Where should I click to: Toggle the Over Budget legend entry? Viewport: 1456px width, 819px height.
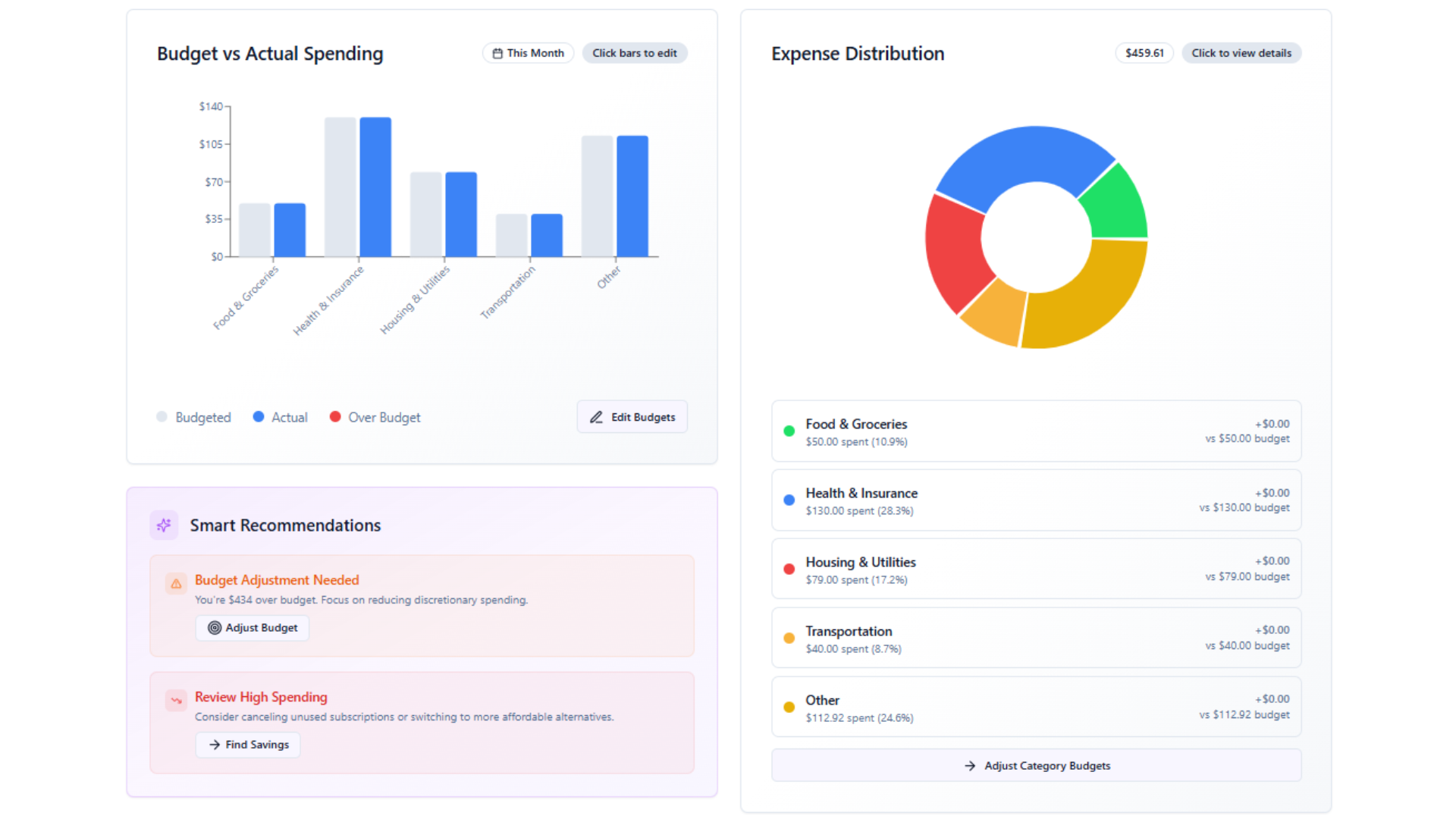[x=375, y=417]
